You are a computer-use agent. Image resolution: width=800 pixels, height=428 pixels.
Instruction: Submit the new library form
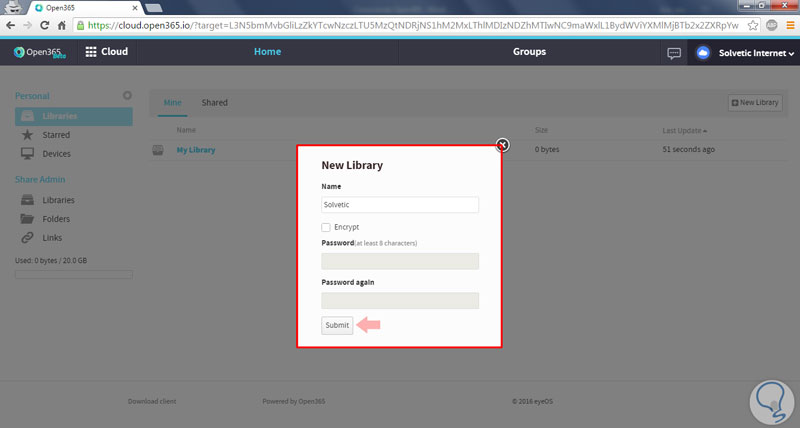click(337, 325)
